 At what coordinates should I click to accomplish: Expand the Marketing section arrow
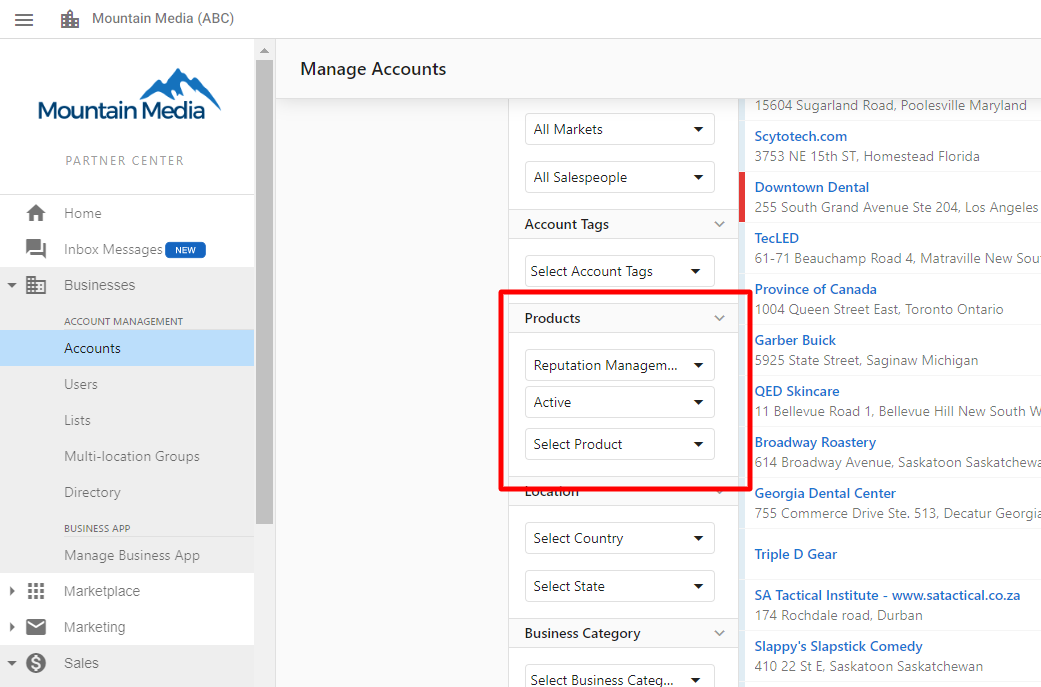(x=11, y=627)
